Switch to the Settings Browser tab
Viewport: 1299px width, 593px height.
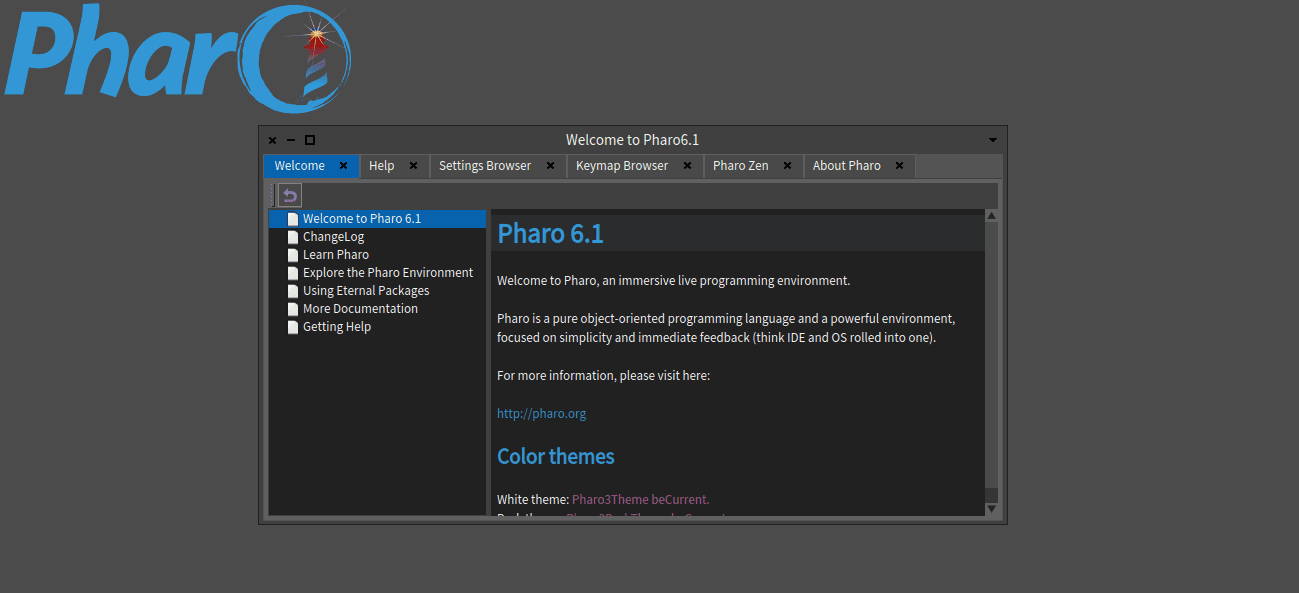[488, 166]
